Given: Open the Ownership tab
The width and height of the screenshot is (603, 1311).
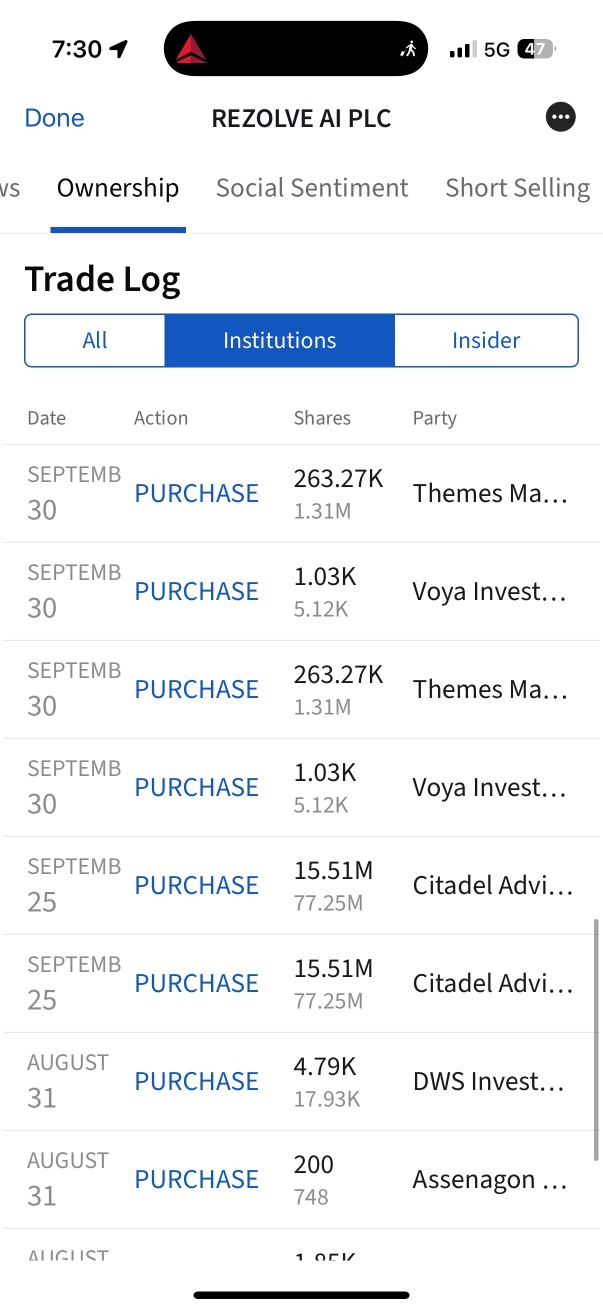Looking at the screenshot, I should [118, 188].
